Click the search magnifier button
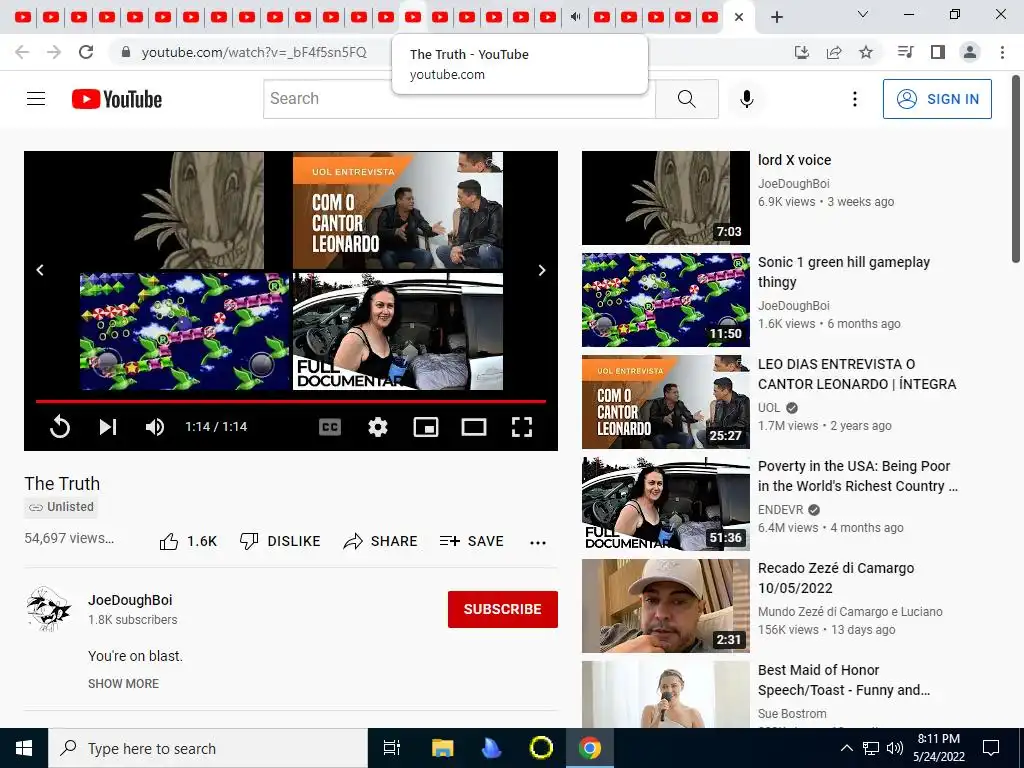This screenshot has width=1024, height=768. point(686,99)
